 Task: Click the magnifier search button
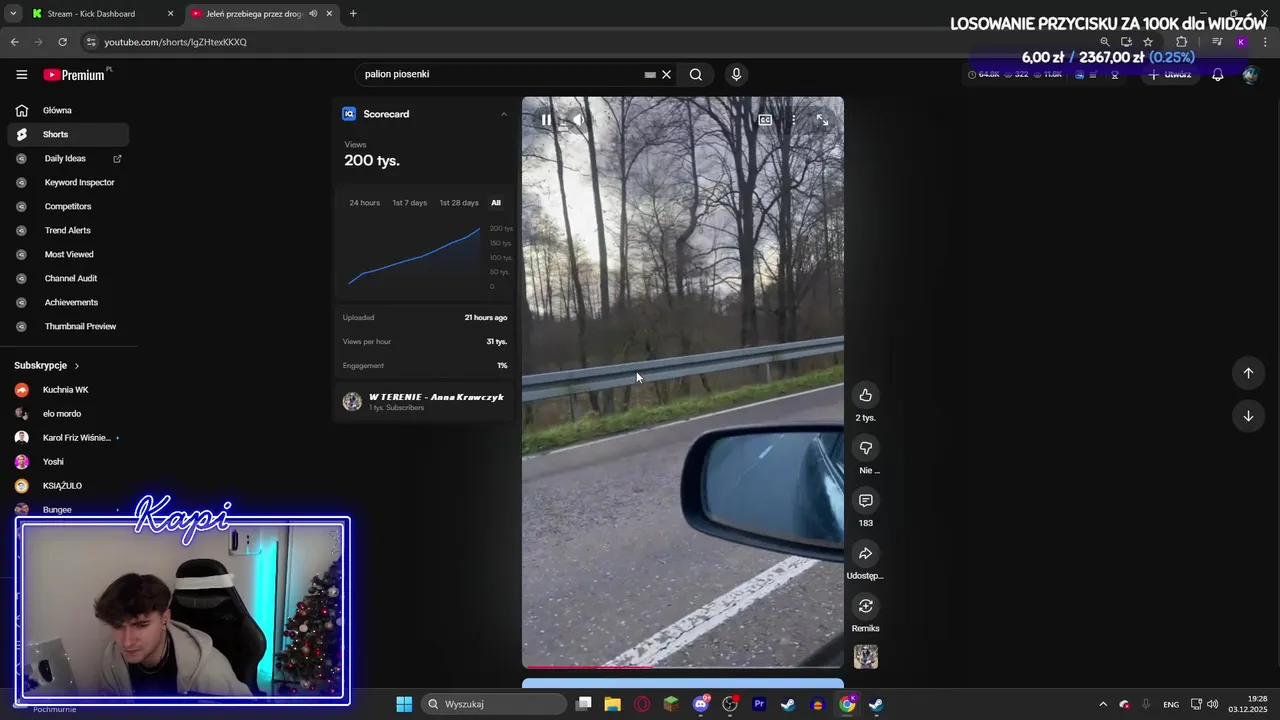click(x=696, y=74)
